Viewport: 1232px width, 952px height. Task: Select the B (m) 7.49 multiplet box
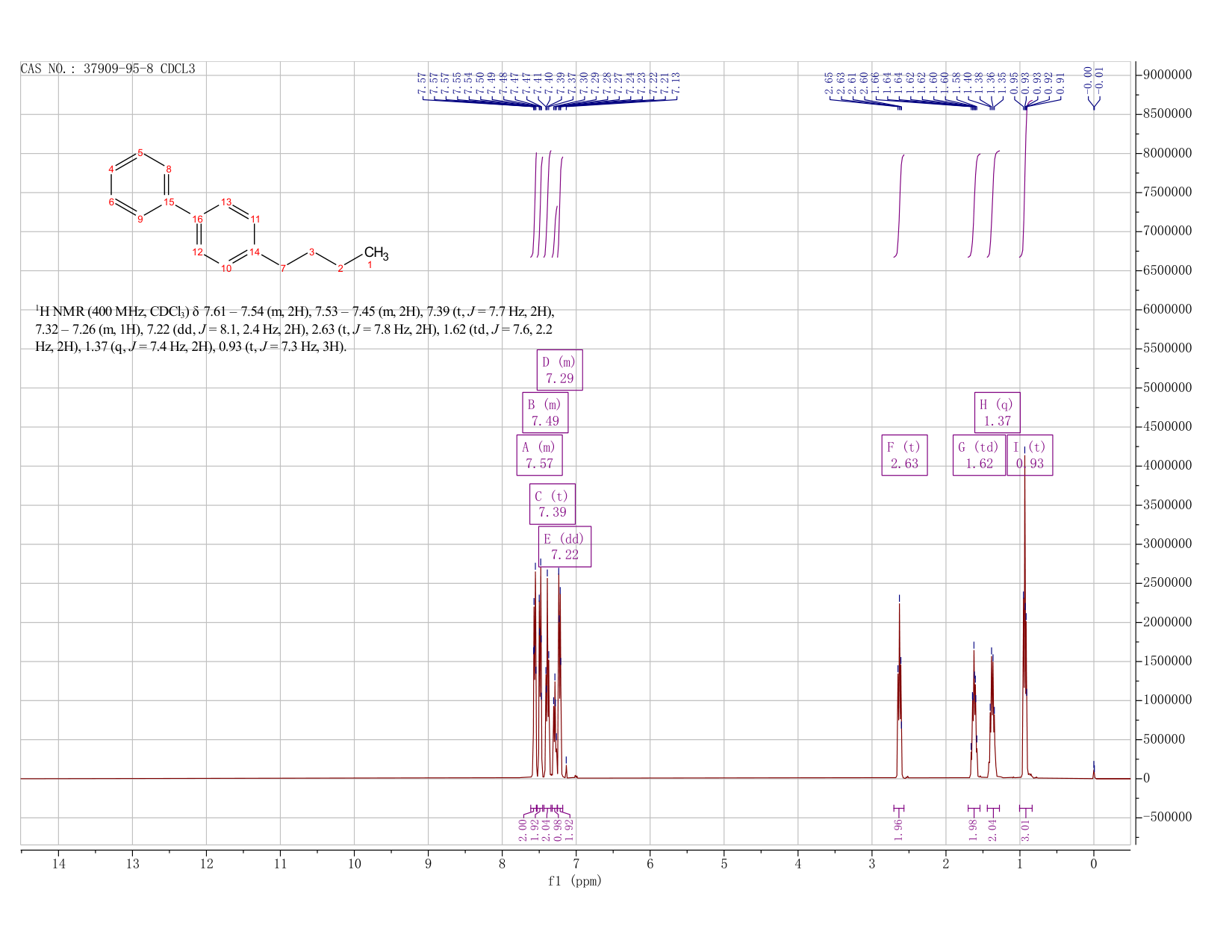(x=545, y=413)
